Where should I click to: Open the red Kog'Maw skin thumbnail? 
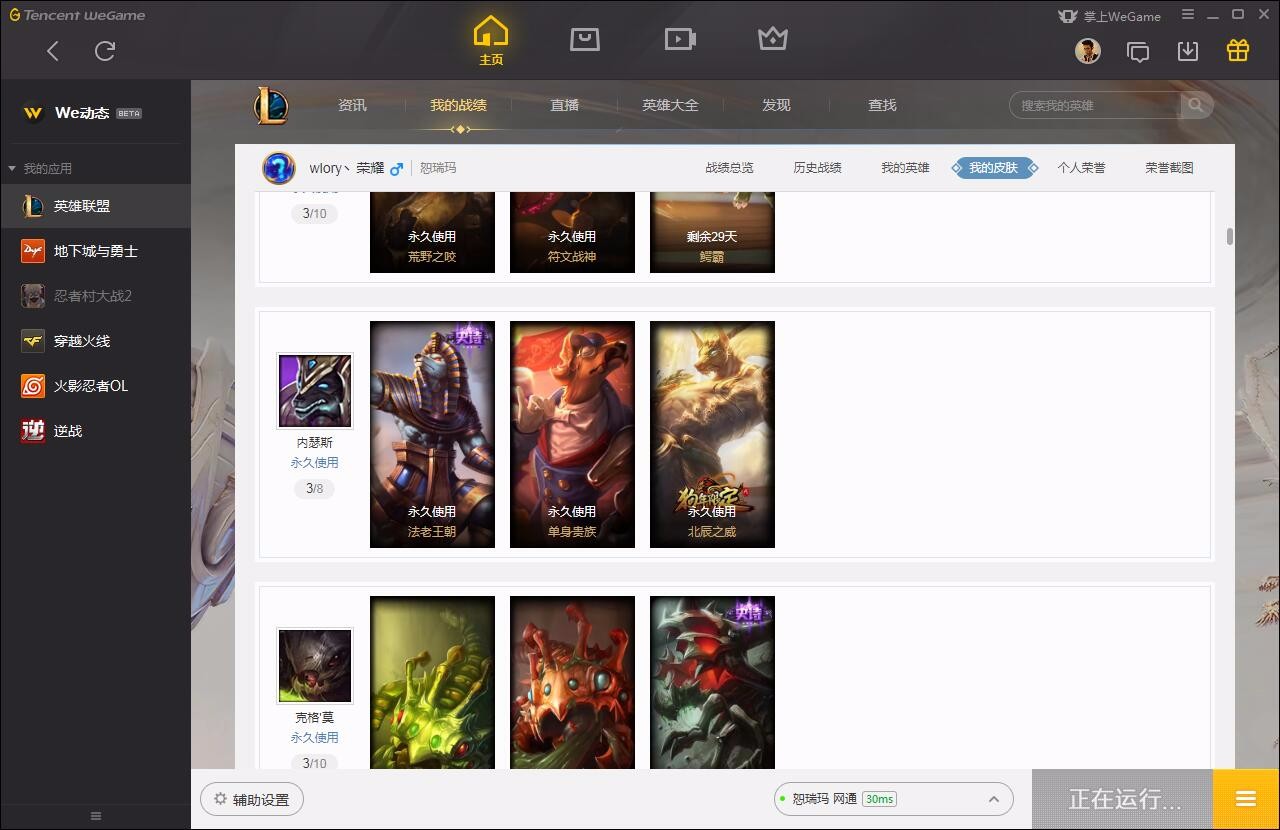coord(572,683)
